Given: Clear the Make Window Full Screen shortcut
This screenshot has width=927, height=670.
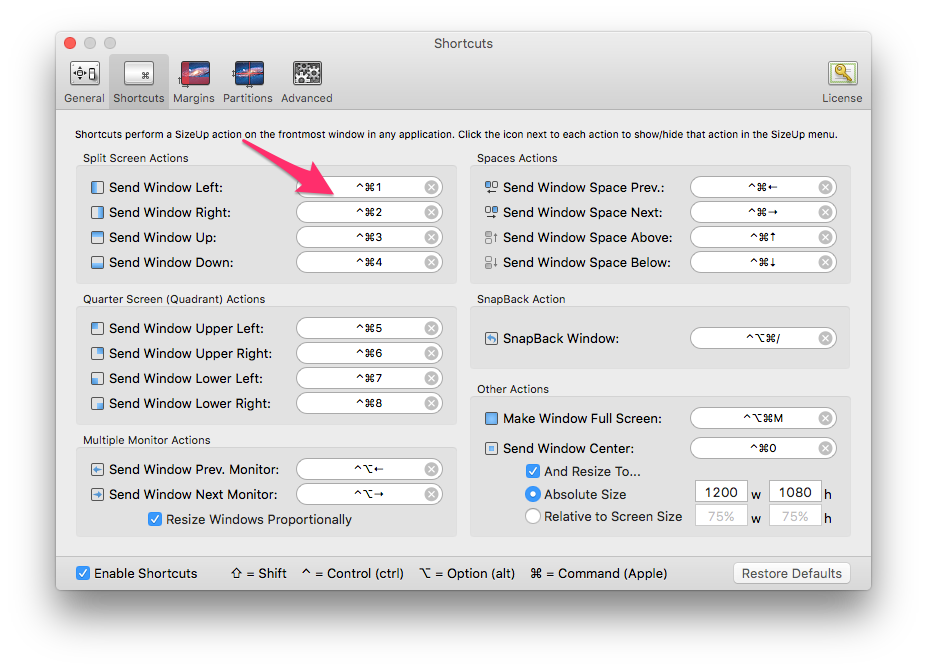Looking at the screenshot, I should click(825, 419).
